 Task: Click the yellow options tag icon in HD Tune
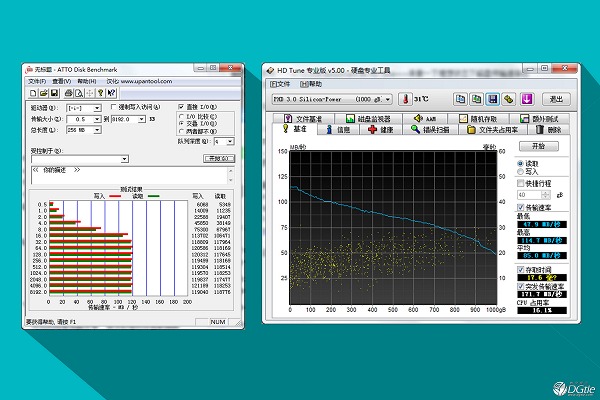point(509,99)
